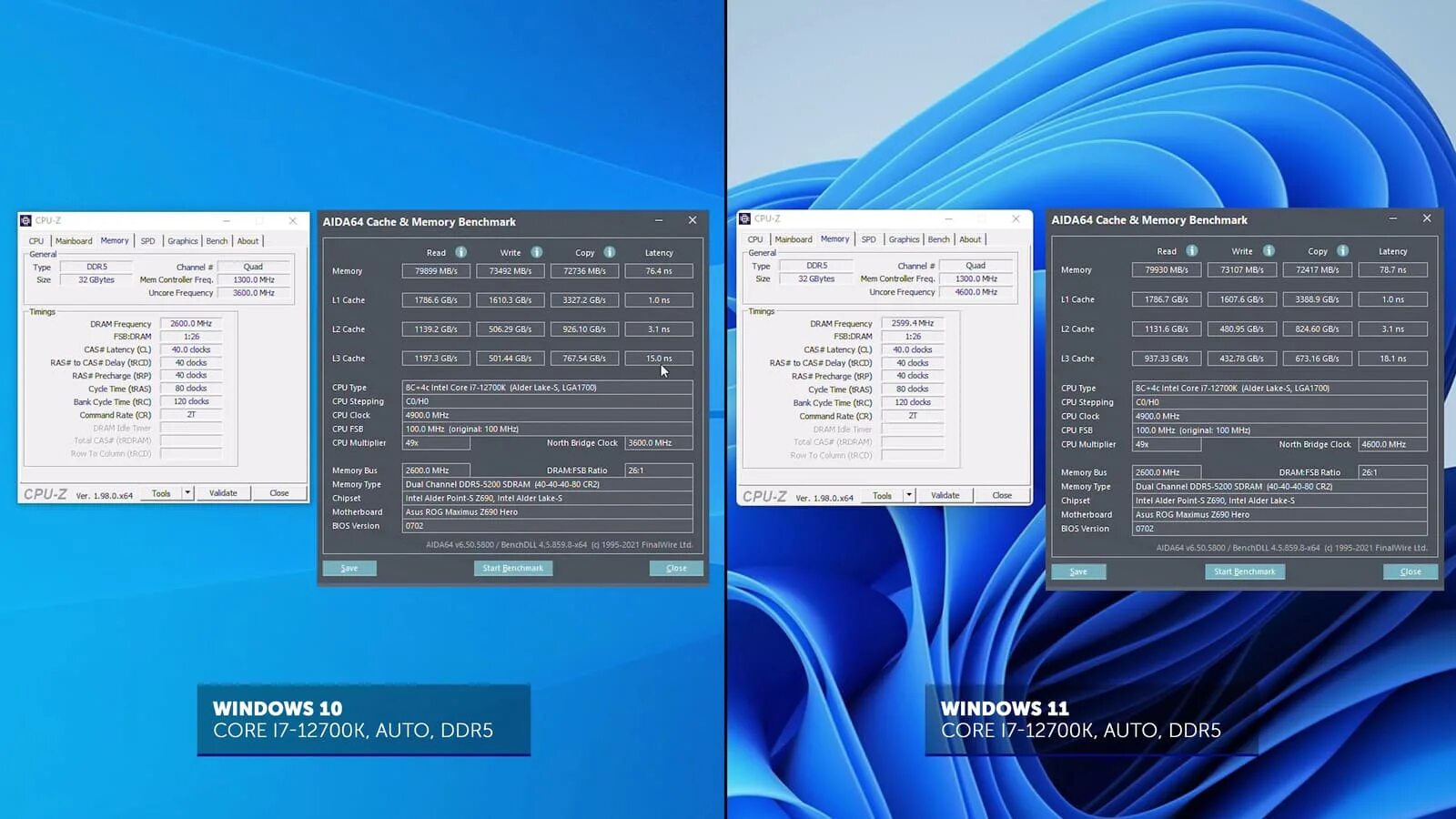Minimize the AIDA64 window on the Windows 10 side
Image resolution: width=1456 pixels, height=819 pixels.
[x=659, y=220]
